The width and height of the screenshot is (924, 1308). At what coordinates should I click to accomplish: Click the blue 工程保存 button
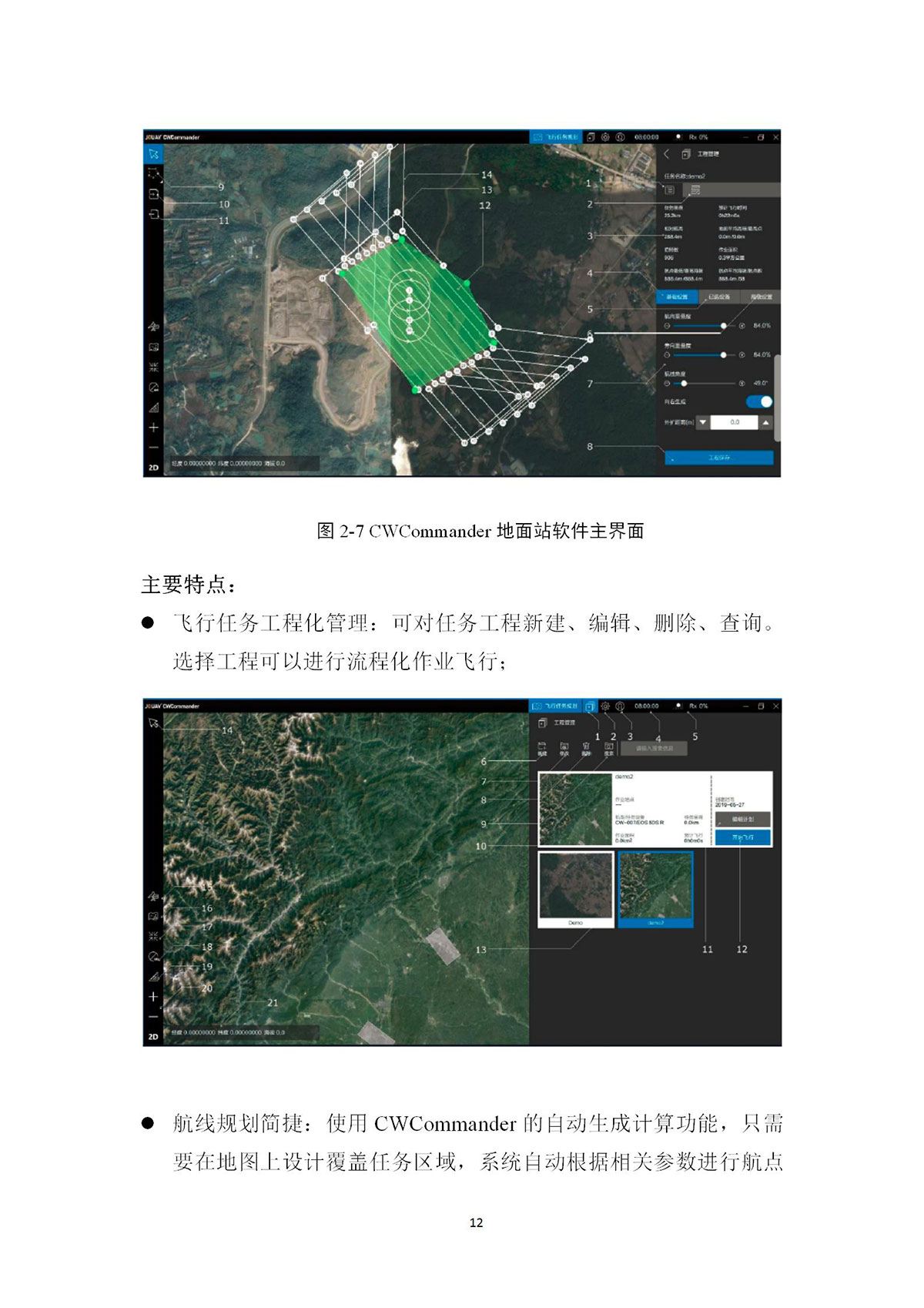(x=718, y=458)
